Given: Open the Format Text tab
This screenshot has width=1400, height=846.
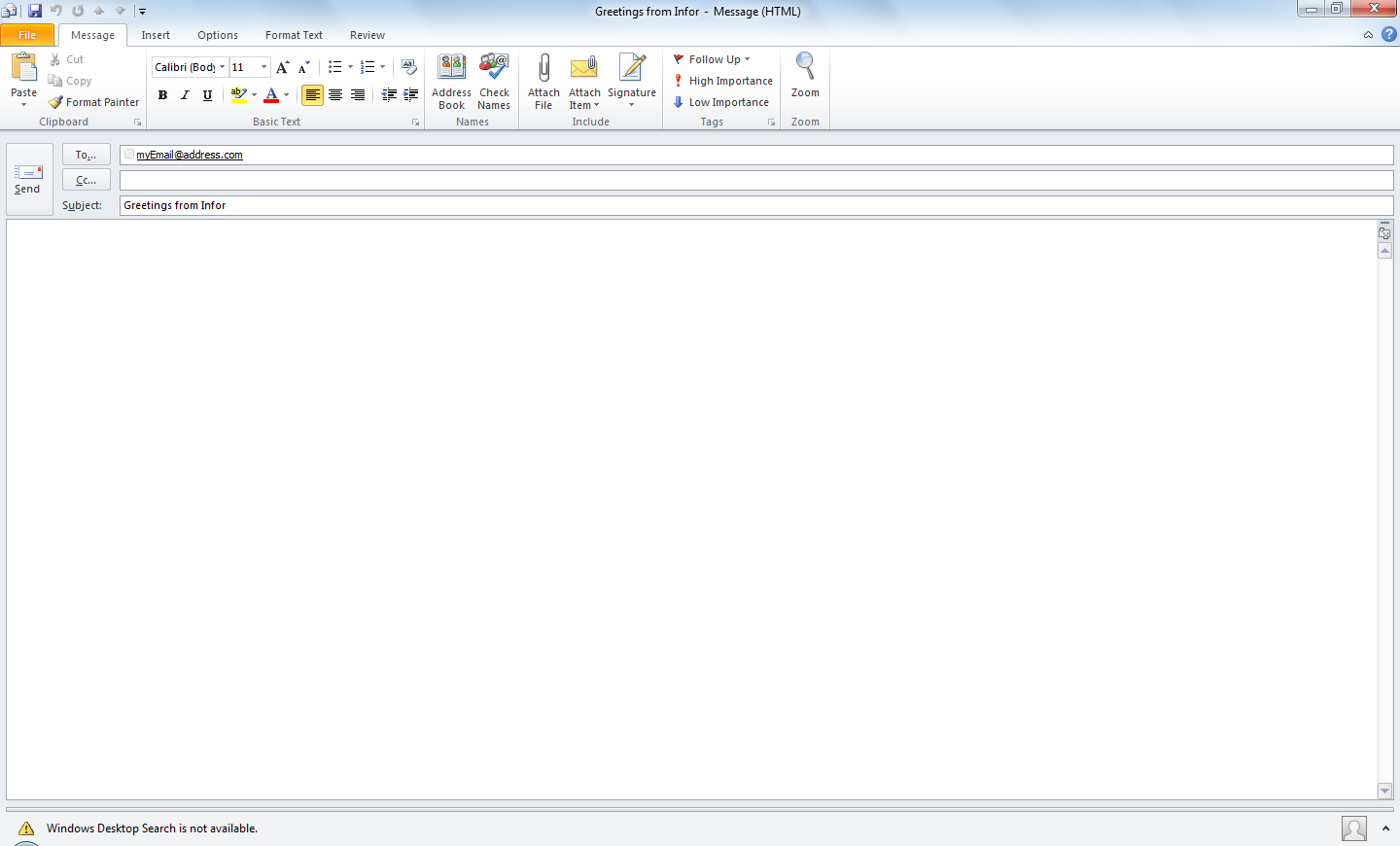Looking at the screenshot, I should click(294, 35).
